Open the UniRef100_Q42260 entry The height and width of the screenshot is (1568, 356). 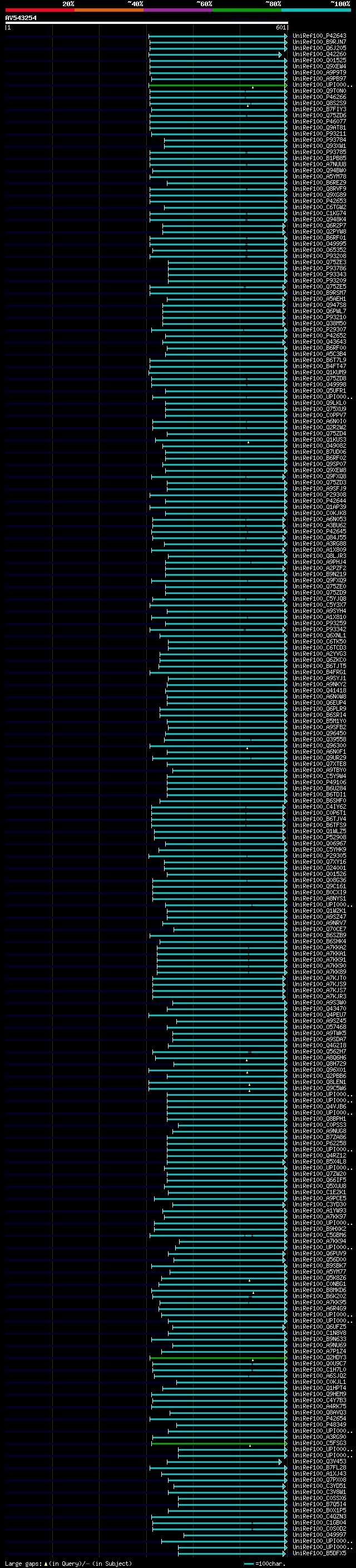click(x=319, y=54)
